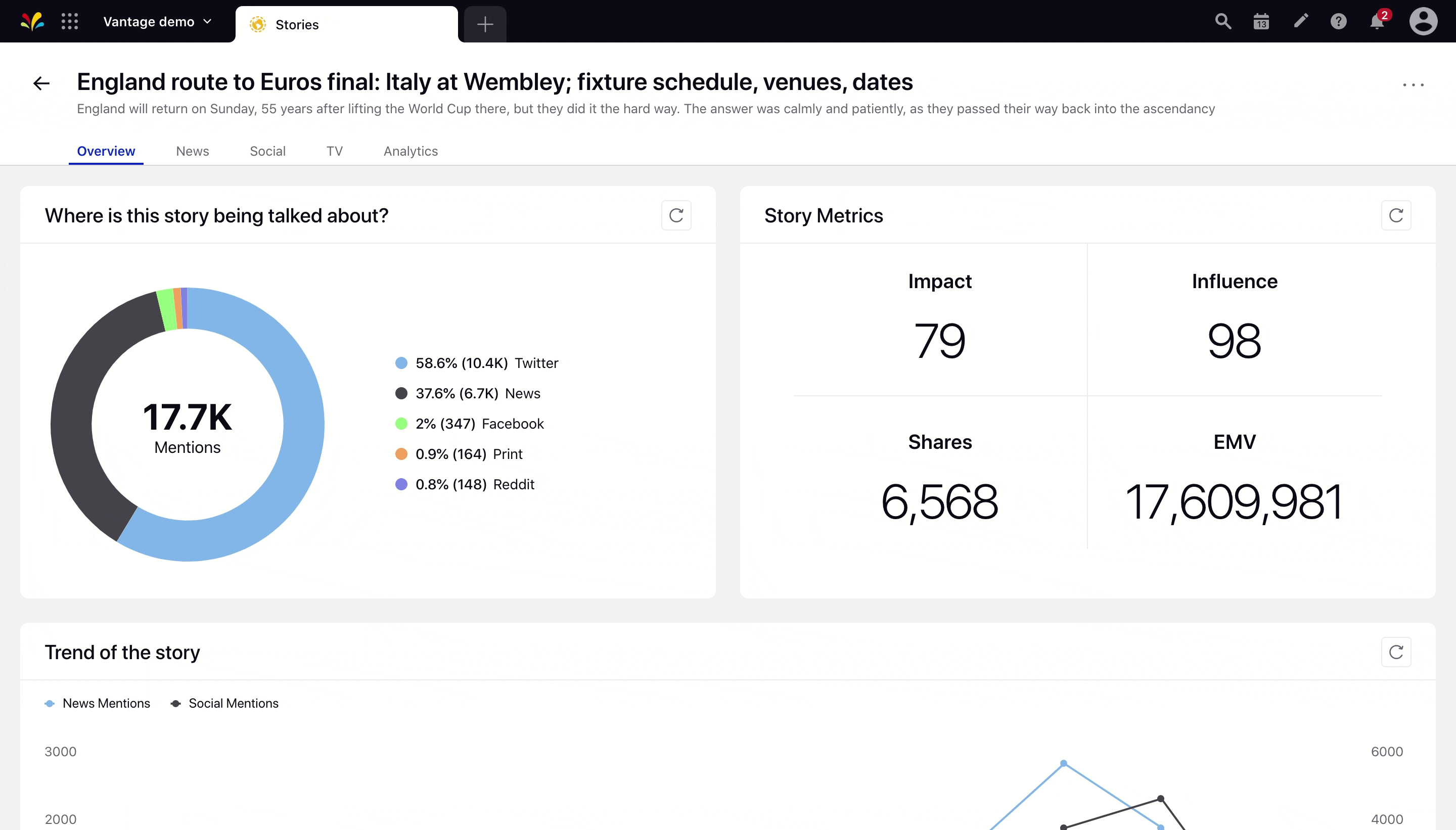
Task: Switch to the News tab
Action: [x=192, y=151]
